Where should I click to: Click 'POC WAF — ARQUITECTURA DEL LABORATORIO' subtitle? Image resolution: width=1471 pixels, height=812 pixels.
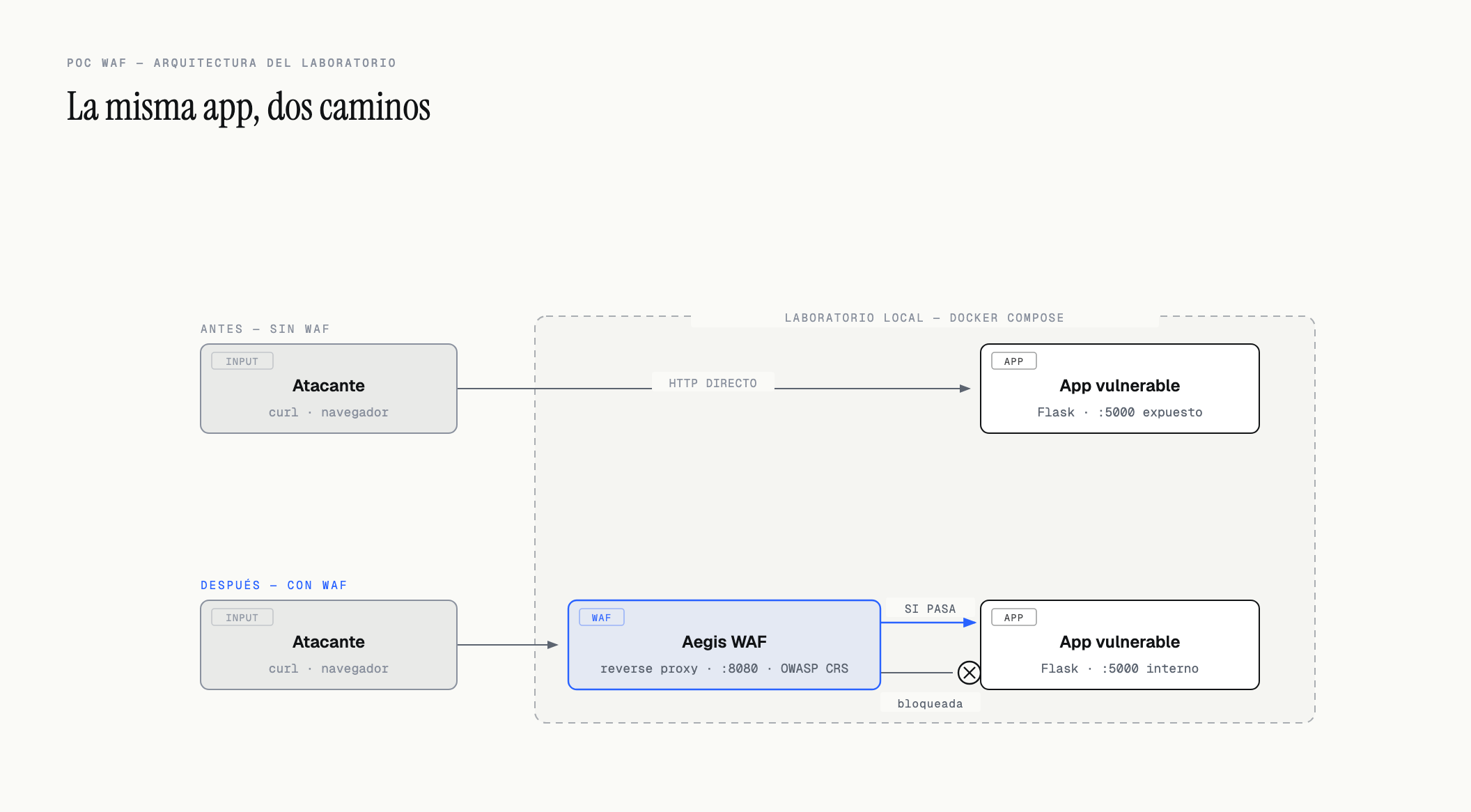pos(231,63)
